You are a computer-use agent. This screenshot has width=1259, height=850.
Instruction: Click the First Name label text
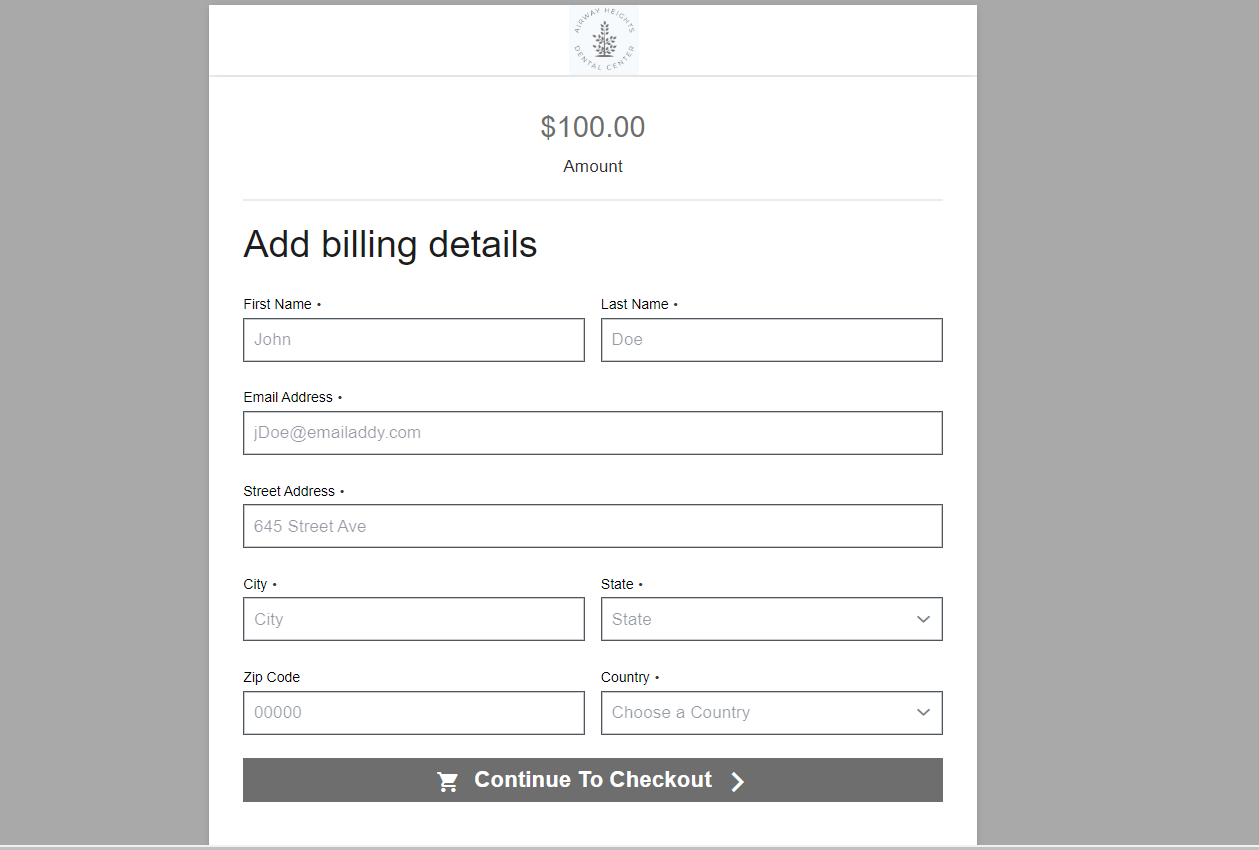[x=278, y=304]
